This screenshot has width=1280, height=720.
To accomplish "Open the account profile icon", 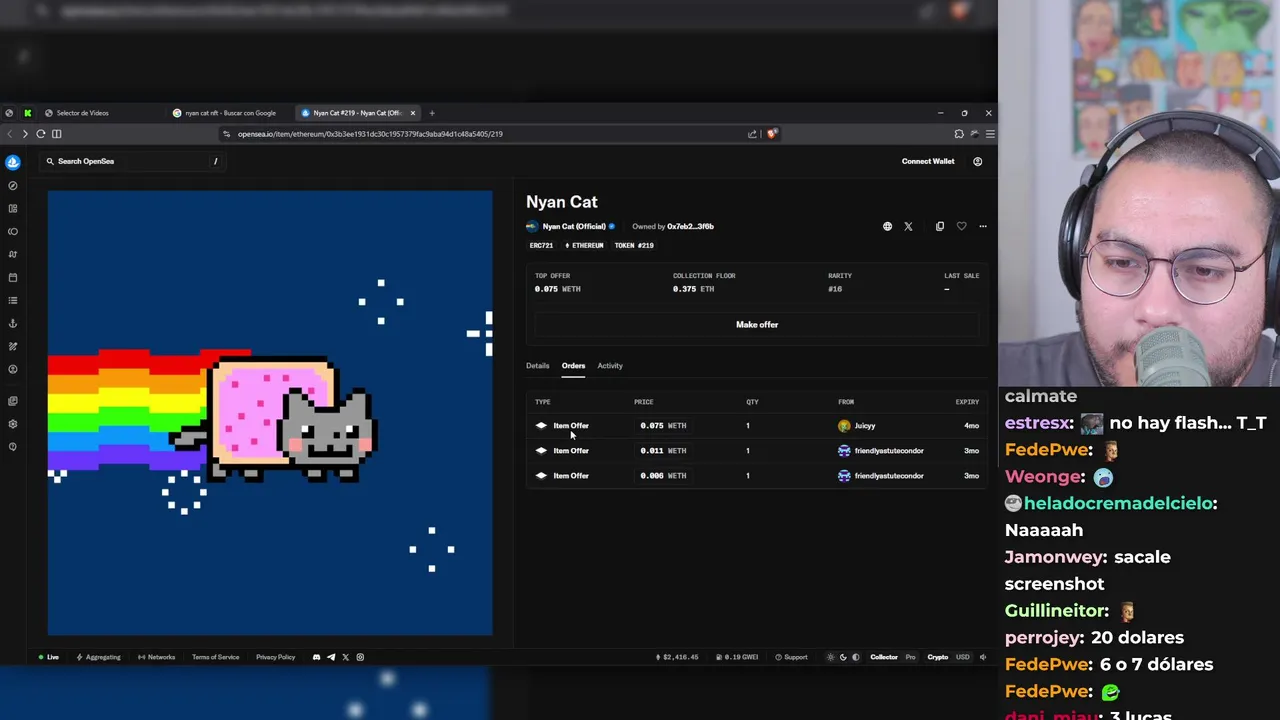I will [x=978, y=161].
